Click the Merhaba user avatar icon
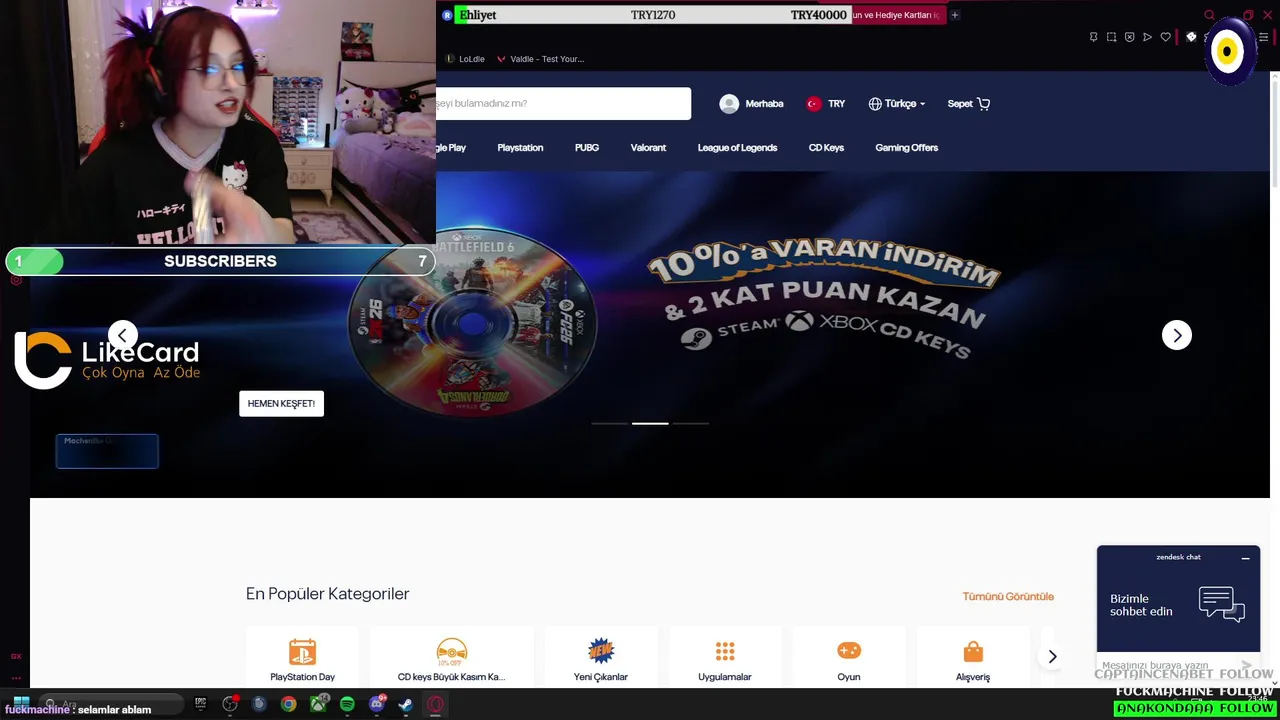The image size is (1280, 720). coord(729,103)
